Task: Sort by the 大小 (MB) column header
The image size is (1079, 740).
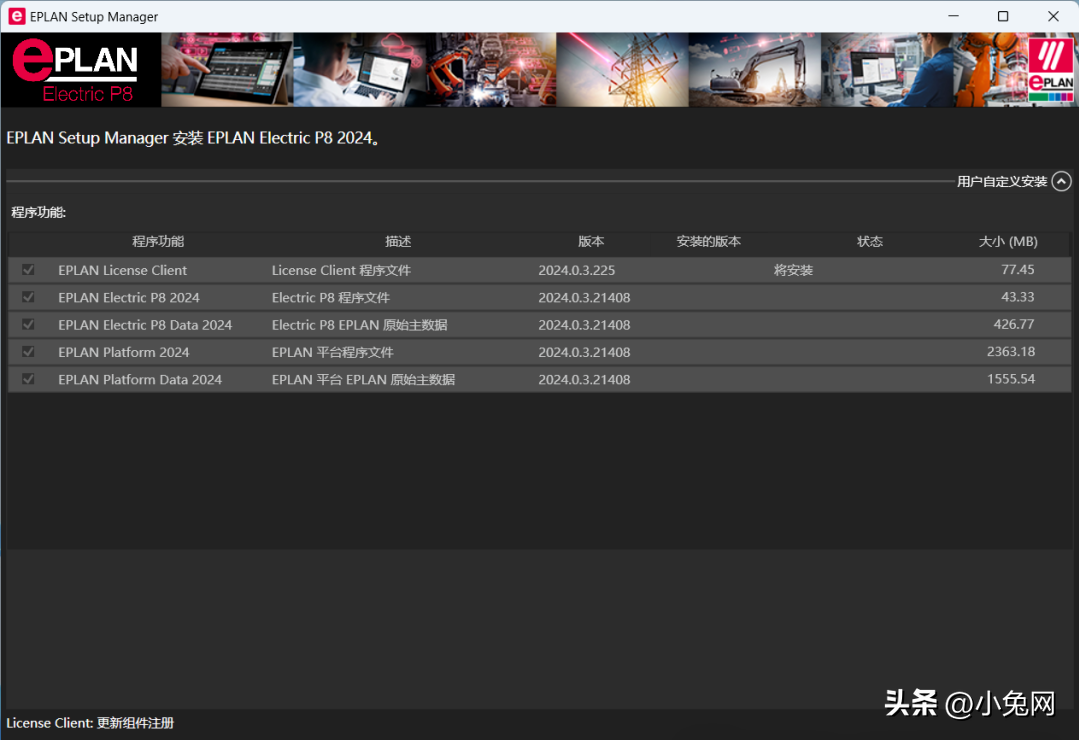Action: (x=1008, y=242)
